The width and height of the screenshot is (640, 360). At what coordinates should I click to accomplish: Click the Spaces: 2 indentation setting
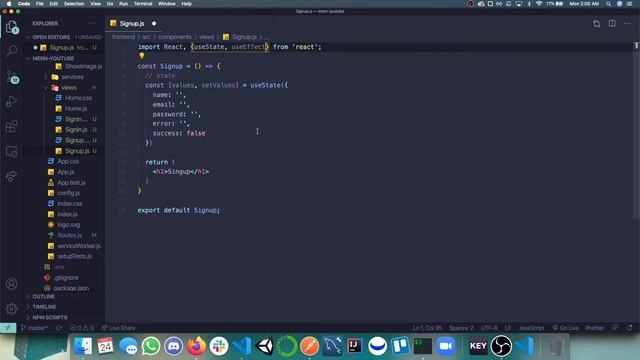click(461, 328)
